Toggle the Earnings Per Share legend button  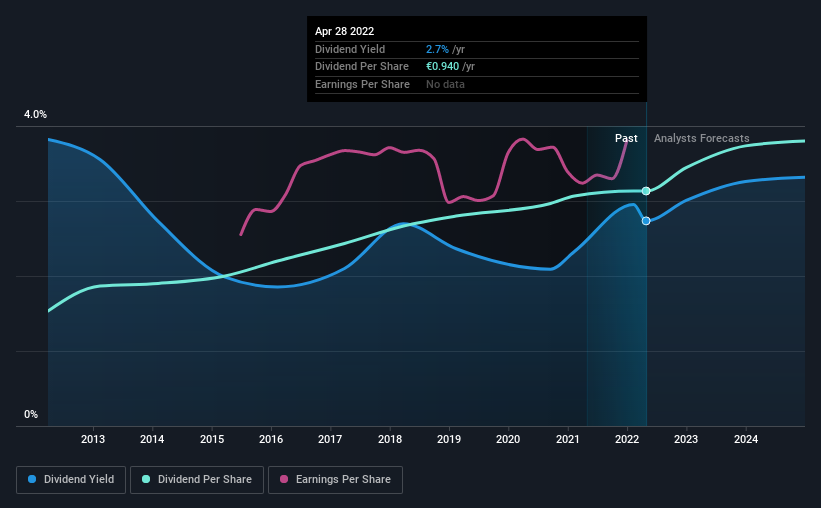click(x=335, y=480)
